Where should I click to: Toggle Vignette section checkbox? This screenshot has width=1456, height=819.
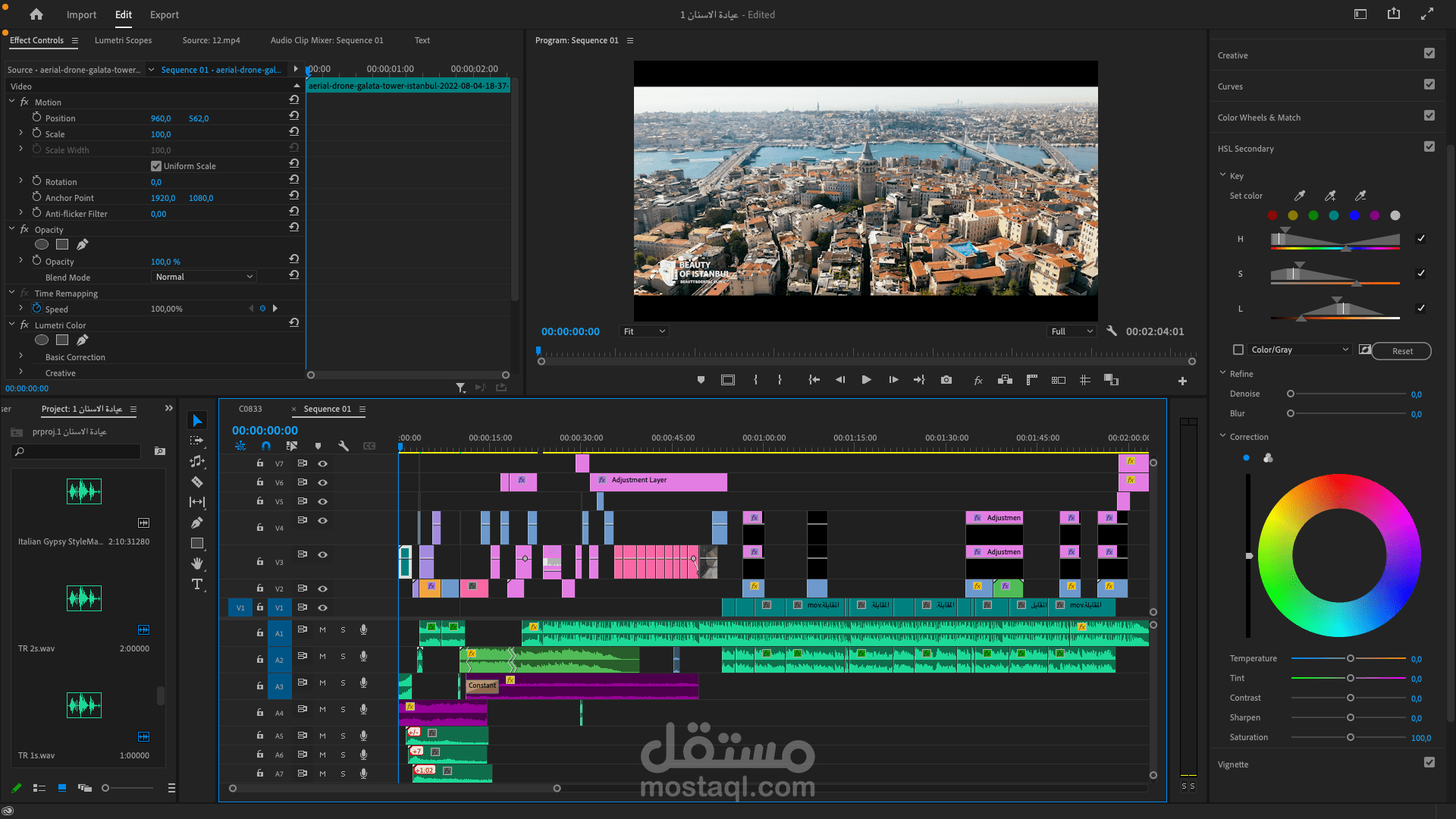(x=1429, y=762)
